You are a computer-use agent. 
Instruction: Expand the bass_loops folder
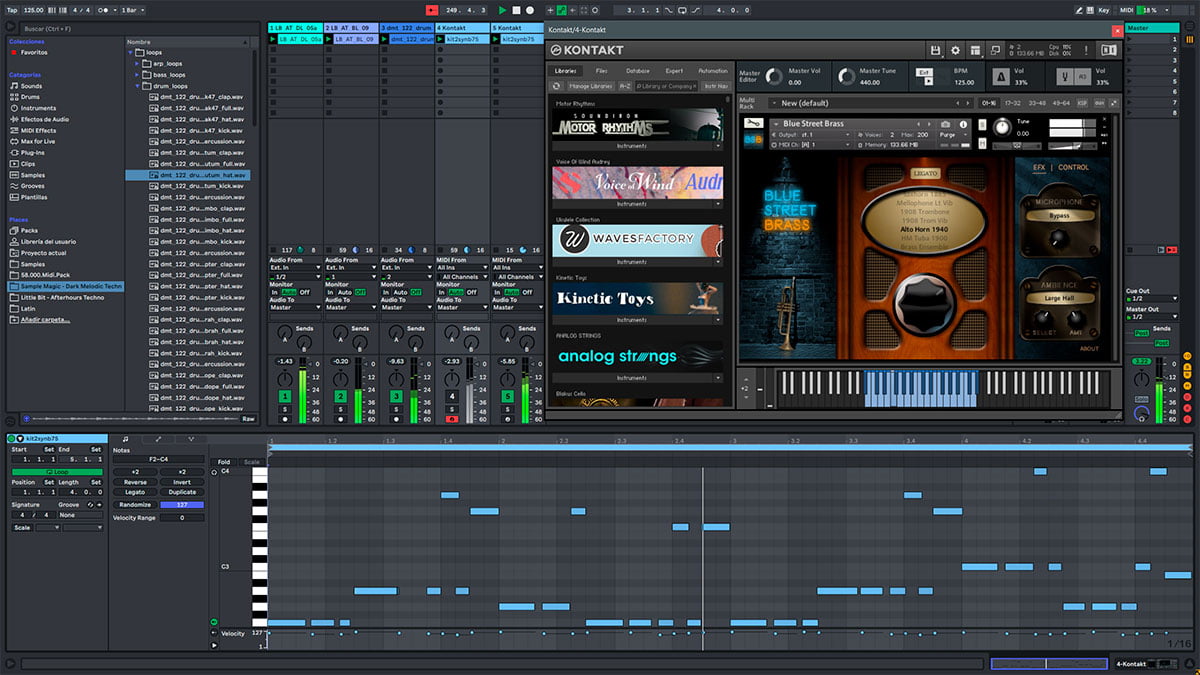137,74
